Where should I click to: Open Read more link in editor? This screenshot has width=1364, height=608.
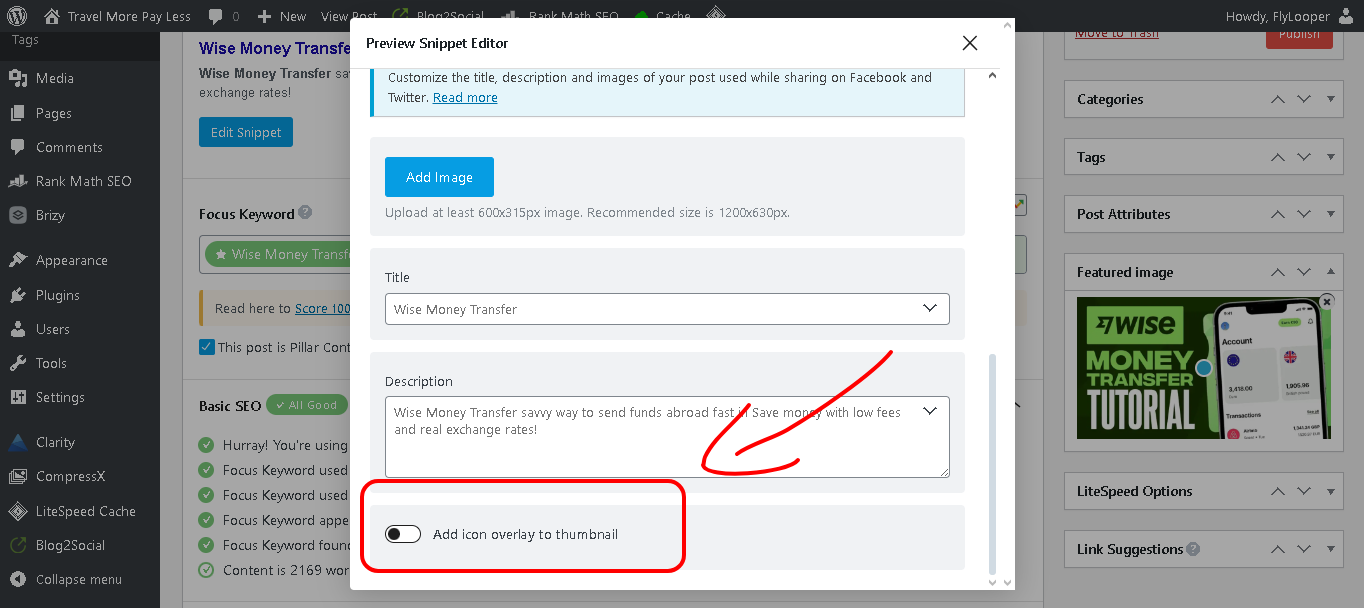coord(465,97)
